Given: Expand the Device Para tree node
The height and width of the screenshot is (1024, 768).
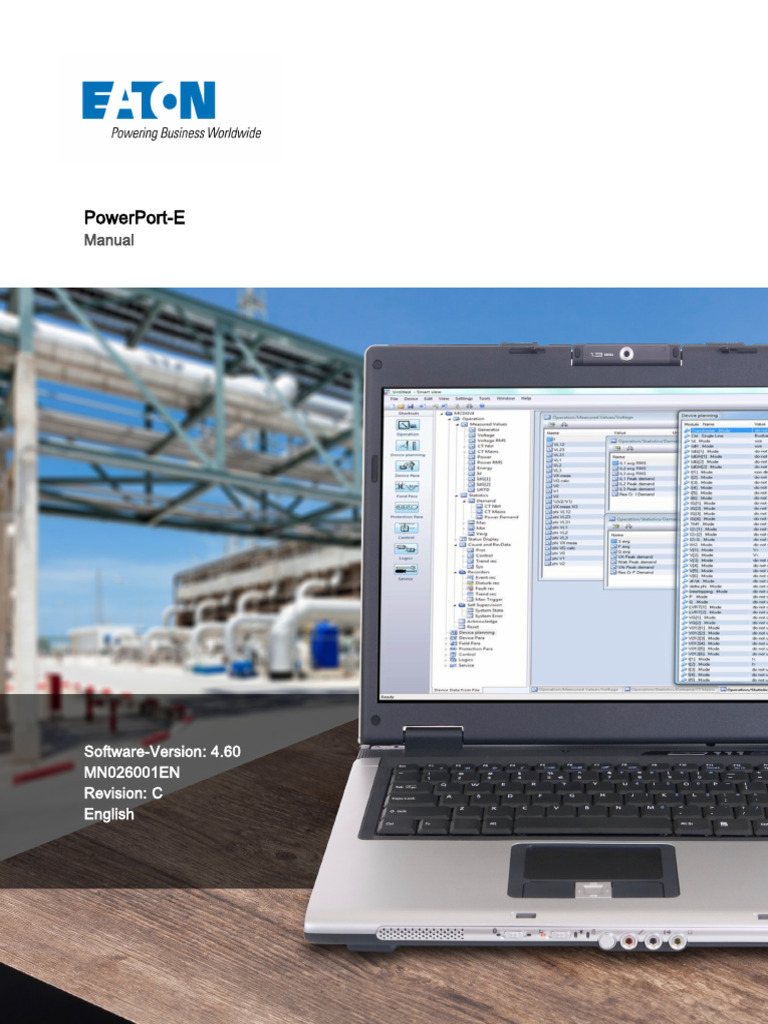Looking at the screenshot, I should point(446,638).
